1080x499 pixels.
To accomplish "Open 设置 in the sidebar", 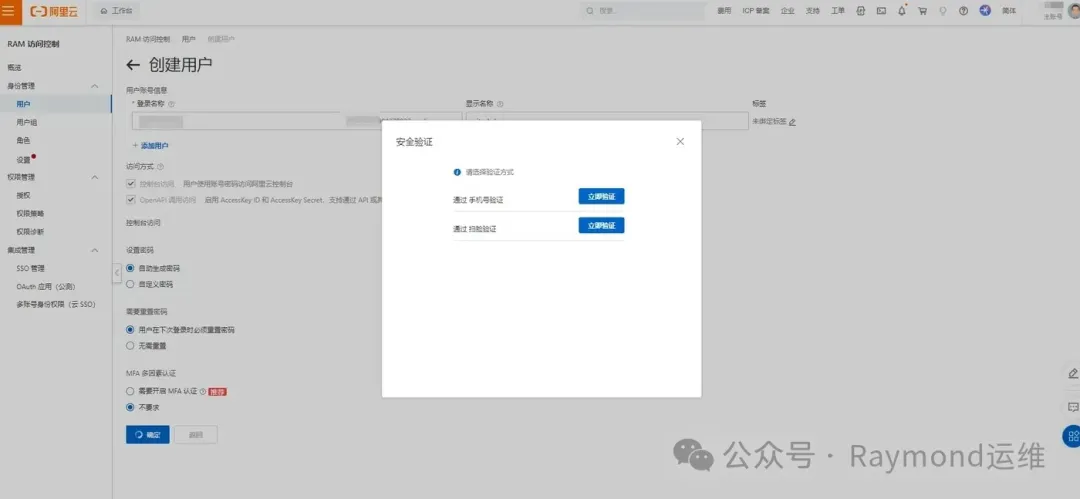I will click(x=23, y=159).
